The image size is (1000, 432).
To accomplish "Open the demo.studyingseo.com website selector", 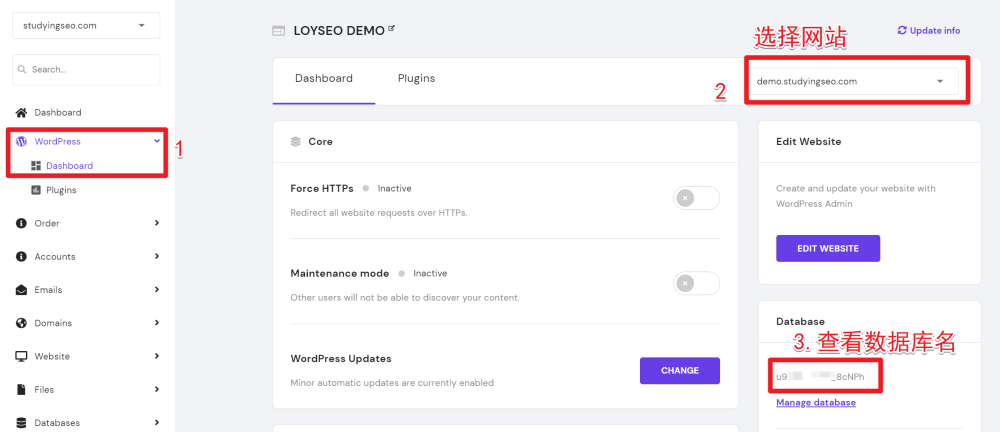I will pyautogui.click(x=853, y=81).
